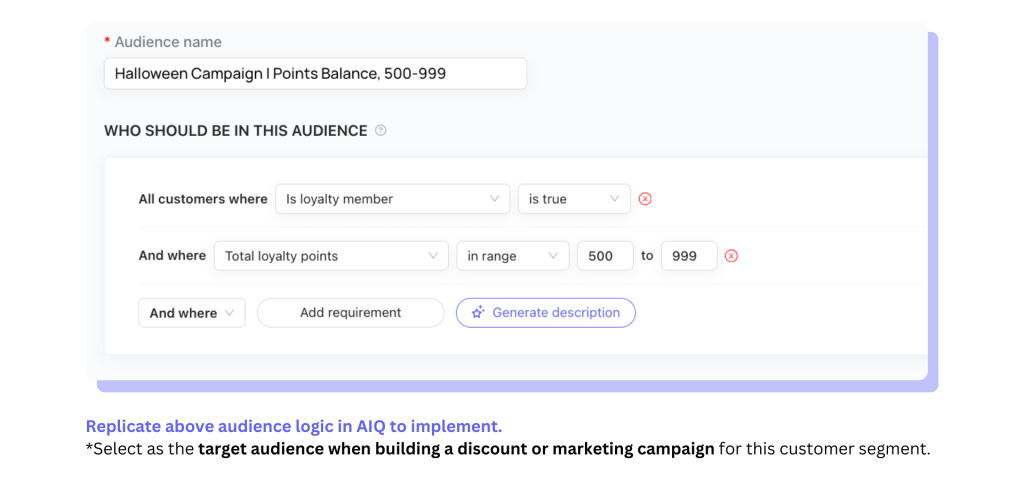Open the bottom 'And where' dropdown
The height and width of the screenshot is (480, 1024).
pyautogui.click(x=192, y=313)
